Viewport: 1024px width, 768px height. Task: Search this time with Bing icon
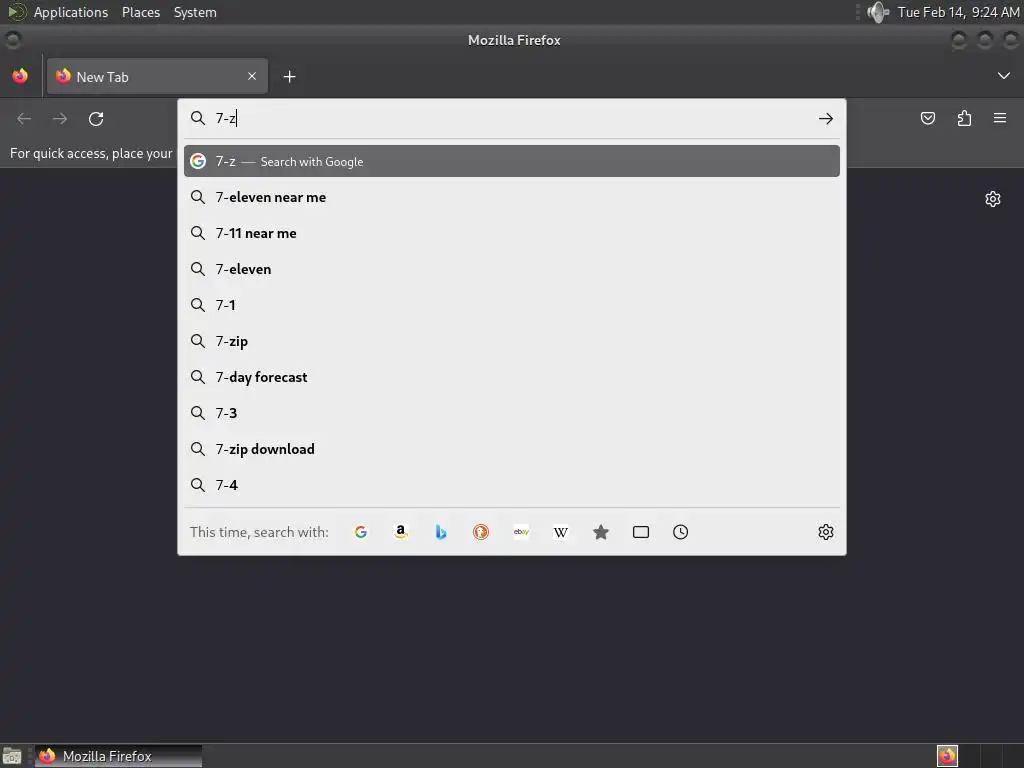pyautogui.click(x=441, y=532)
